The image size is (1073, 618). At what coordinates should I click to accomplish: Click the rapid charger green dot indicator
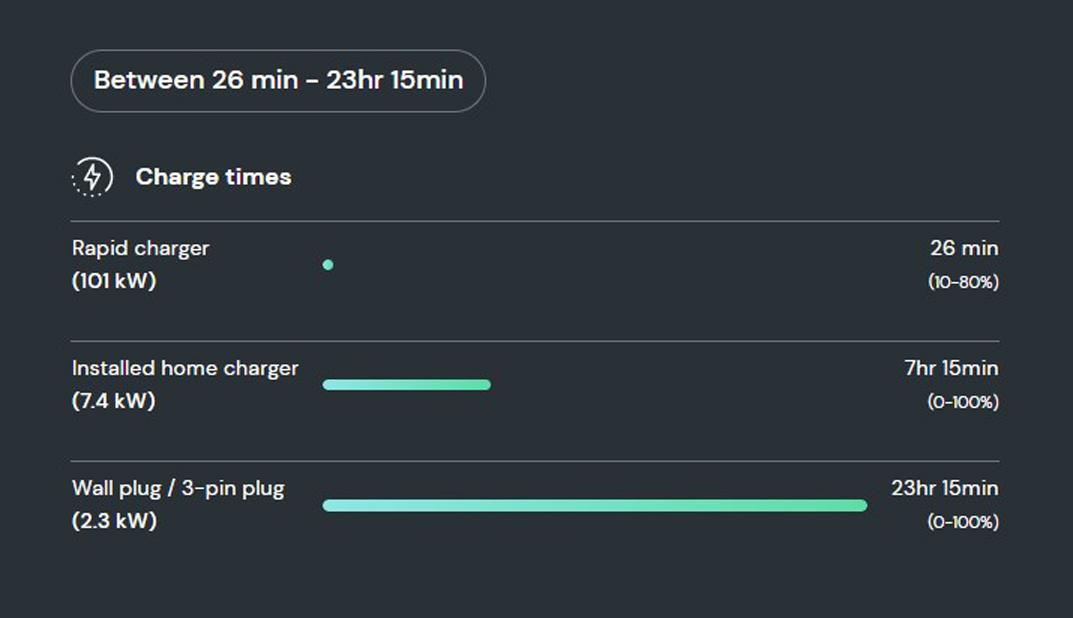pyautogui.click(x=328, y=265)
